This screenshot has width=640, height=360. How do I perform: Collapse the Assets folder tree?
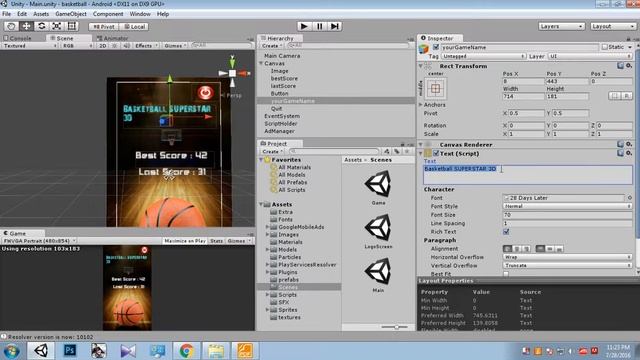pos(261,204)
